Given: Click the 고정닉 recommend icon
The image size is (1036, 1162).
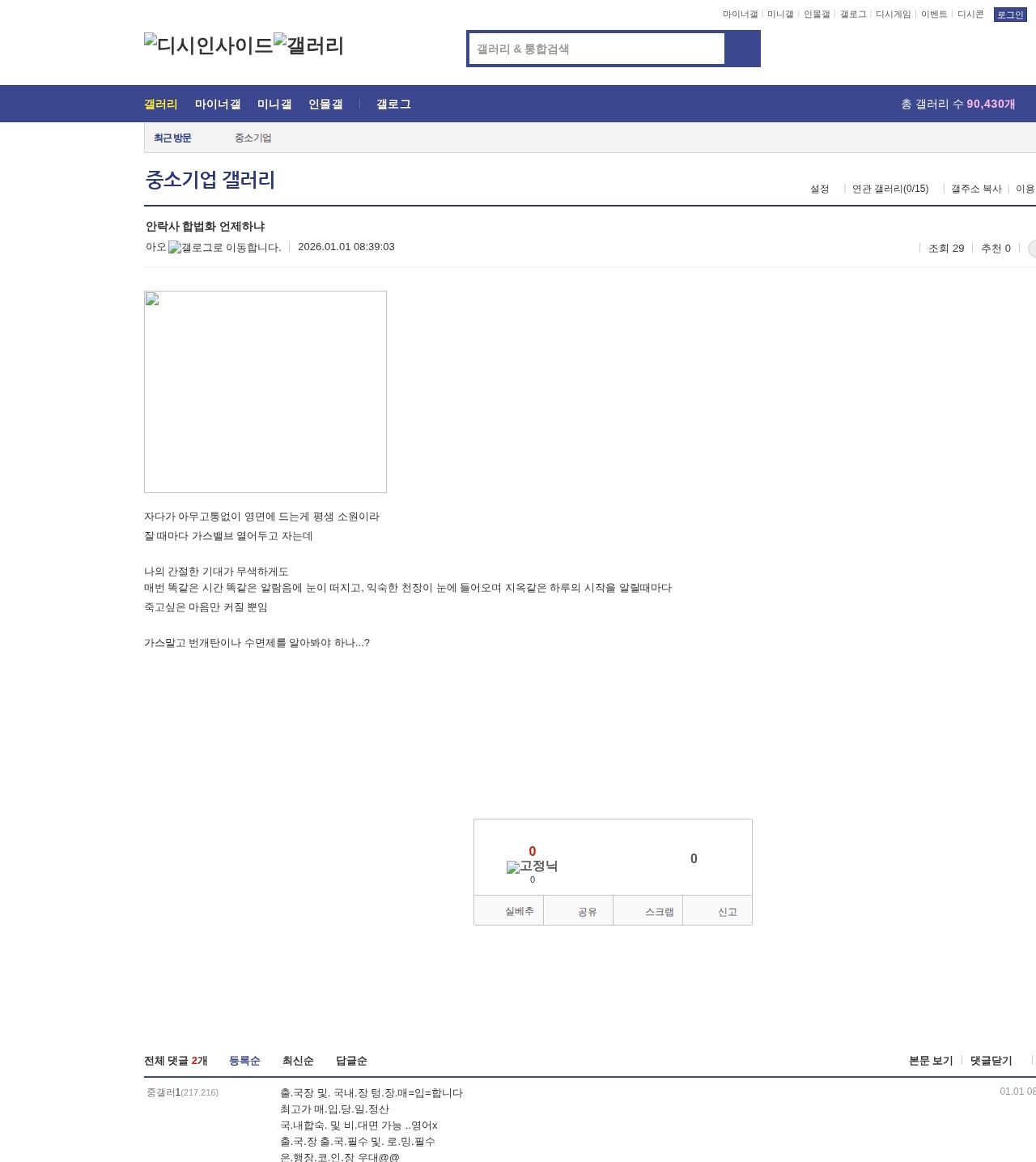Looking at the screenshot, I should 532,866.
